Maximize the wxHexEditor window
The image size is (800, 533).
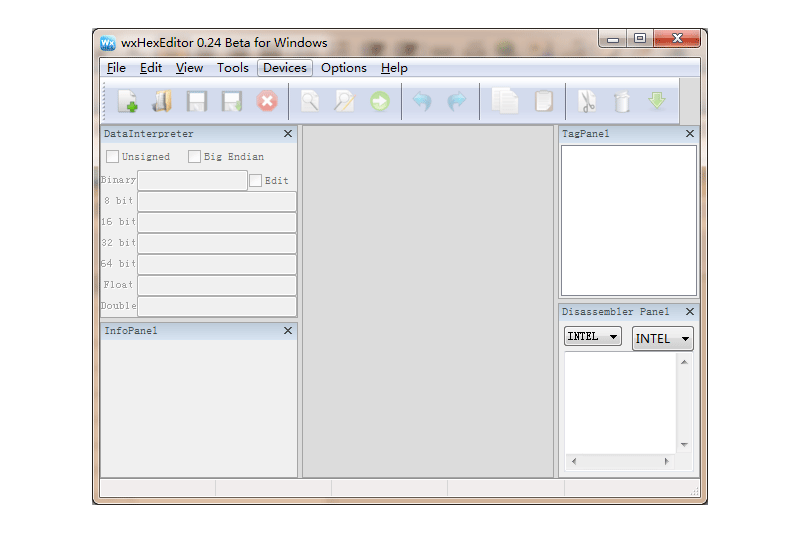(x=640, y=39)
